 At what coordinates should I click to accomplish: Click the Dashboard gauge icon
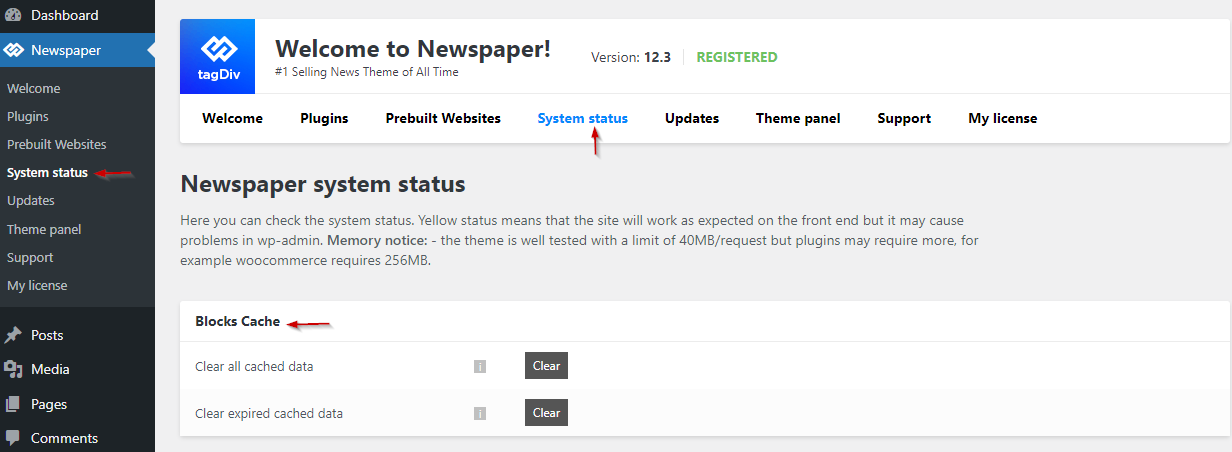[x=13, y=15]
